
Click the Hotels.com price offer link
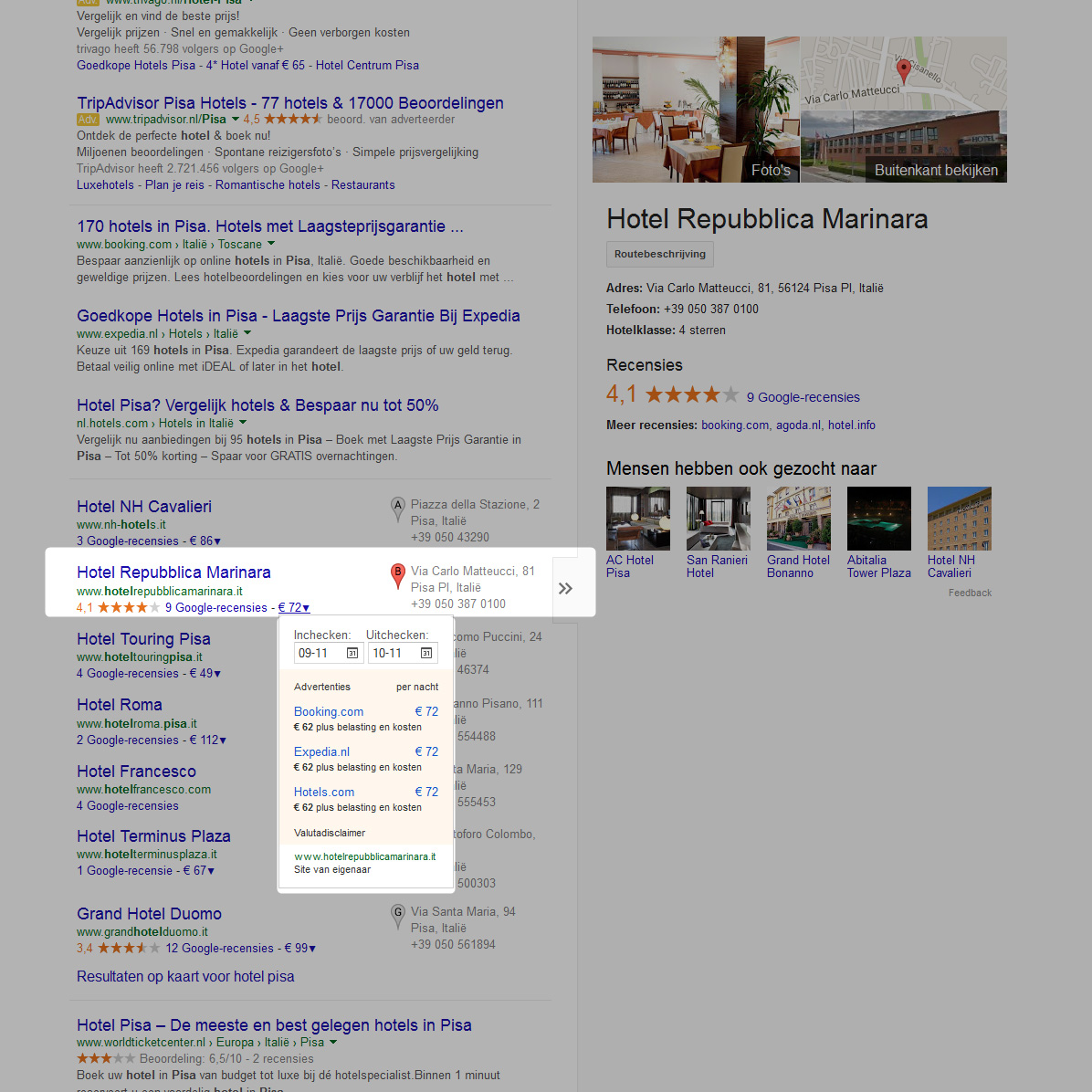324,792
